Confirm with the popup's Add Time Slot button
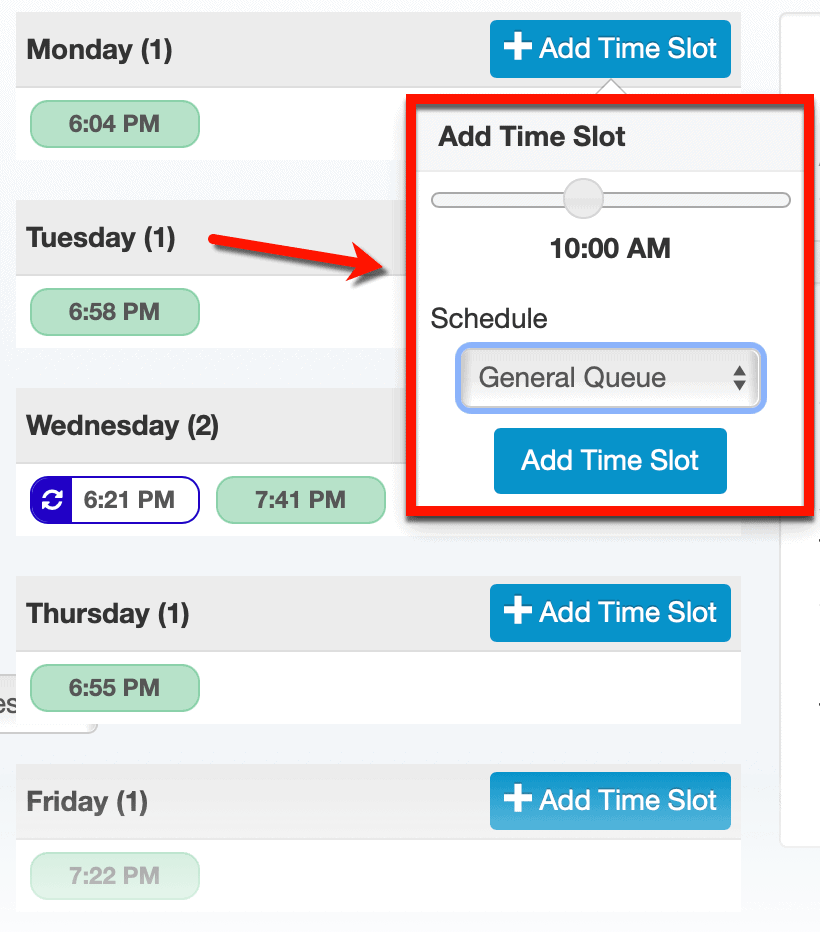The height and width of the screenshot is (932, 820). 610,460
